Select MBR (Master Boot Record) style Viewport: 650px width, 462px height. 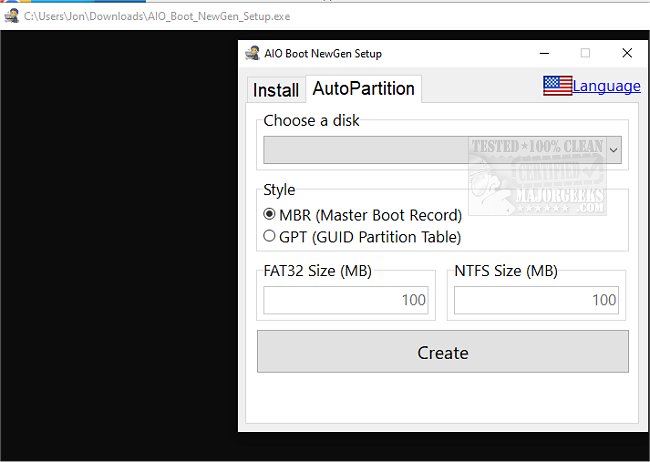click(x=363, y=215)
